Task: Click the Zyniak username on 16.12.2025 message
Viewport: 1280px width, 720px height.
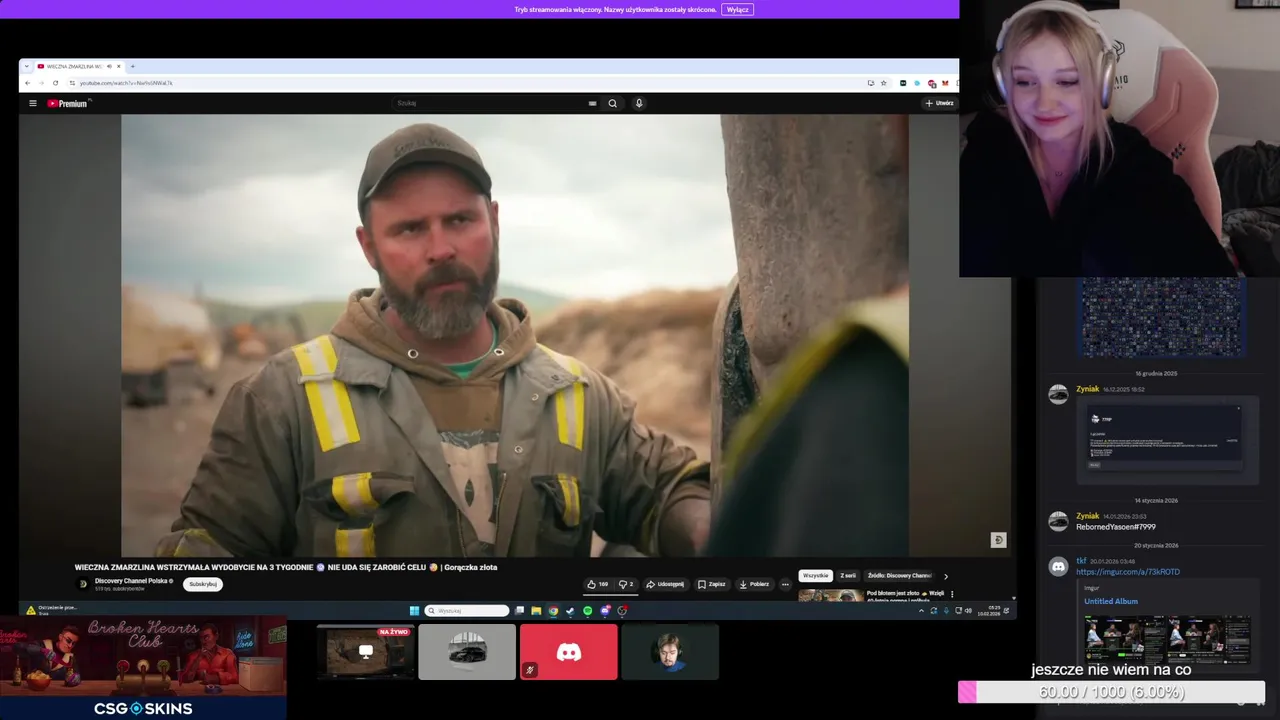Action: (x=1087, y=389)
